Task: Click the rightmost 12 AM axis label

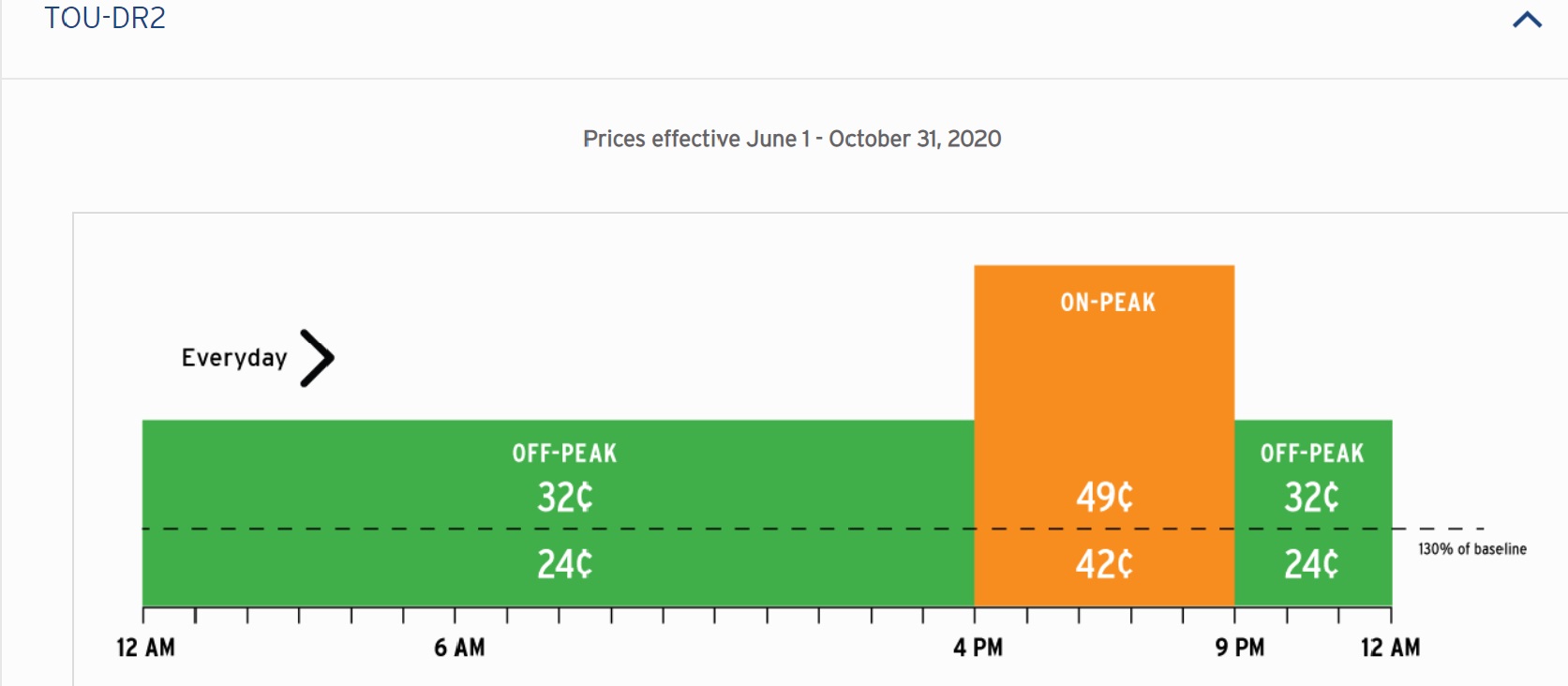Action: (1390, 648)
